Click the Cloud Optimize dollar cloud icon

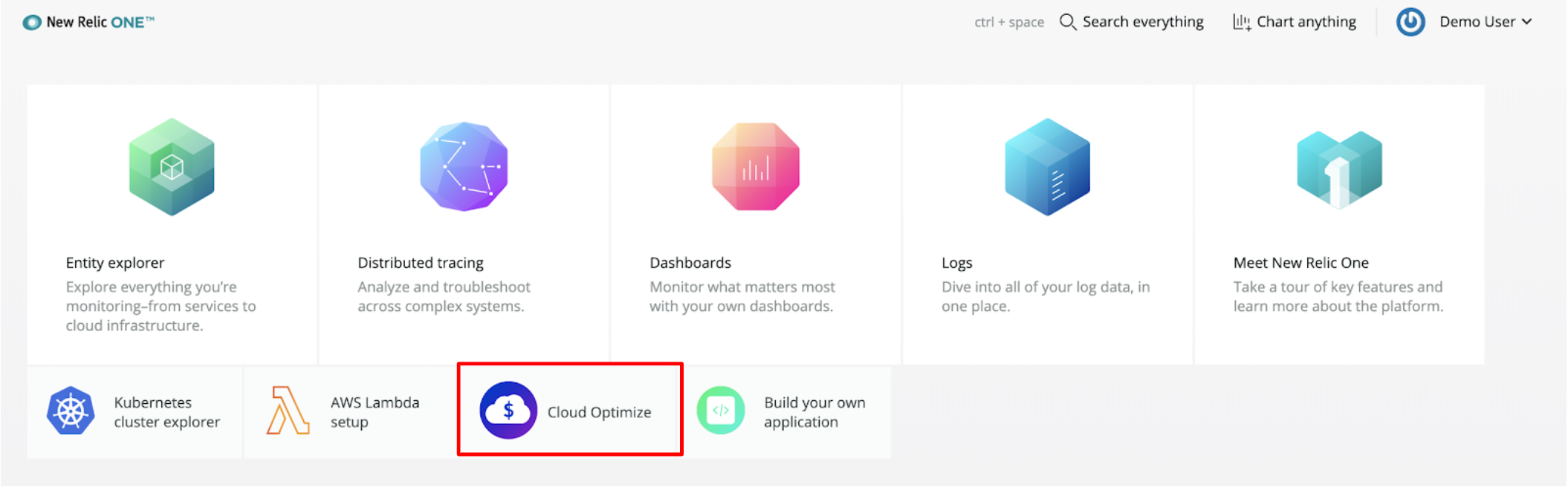pyautogui.click(x=508, y=411)
